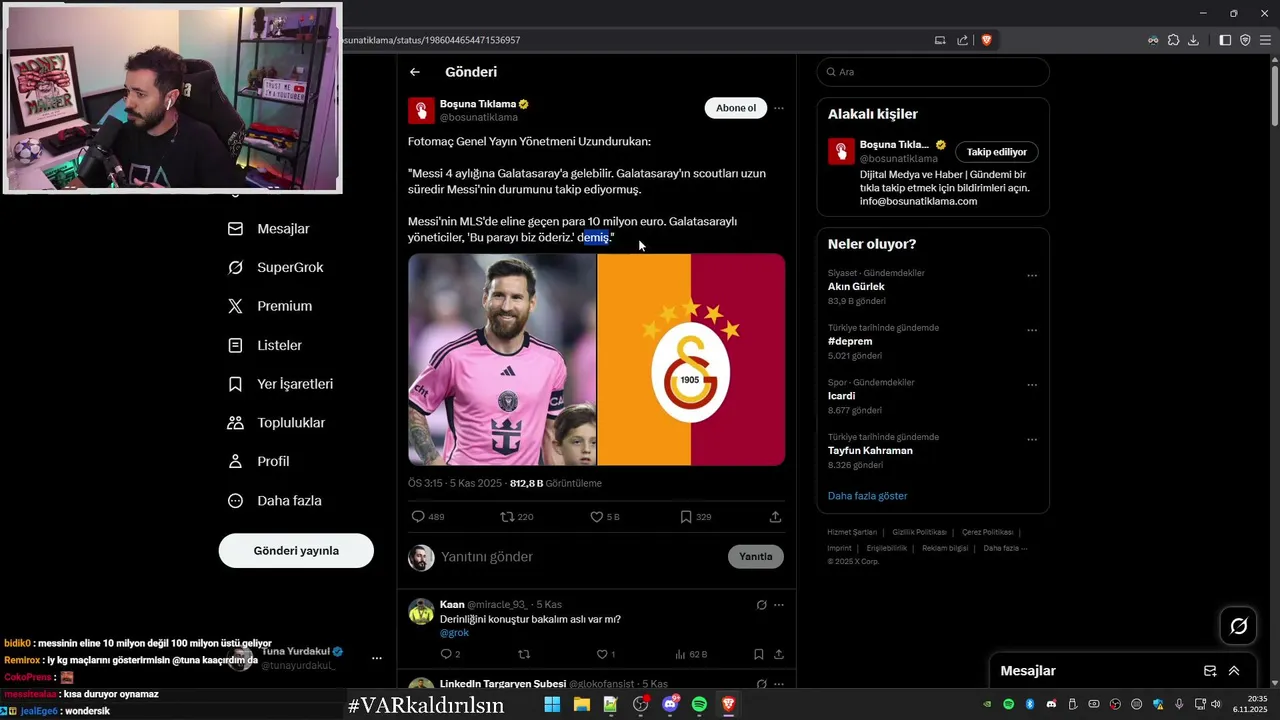This screenshot has width=1280, height=720.
Task: Open the Hizmet Şartları footer link
Action: point(851,532)
